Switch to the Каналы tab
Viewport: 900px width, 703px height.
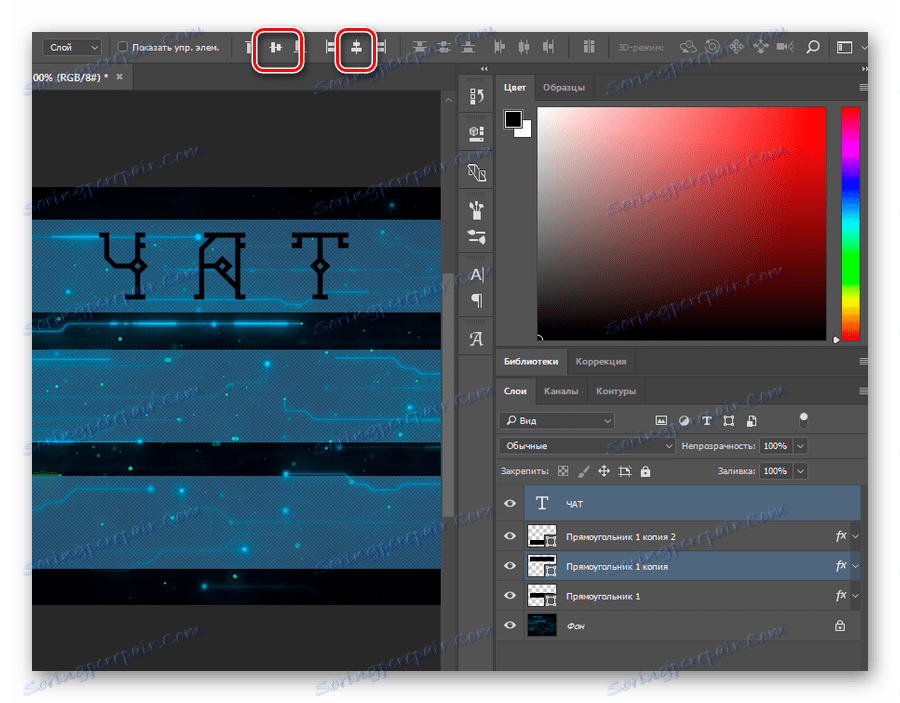[x=561, y=391]
